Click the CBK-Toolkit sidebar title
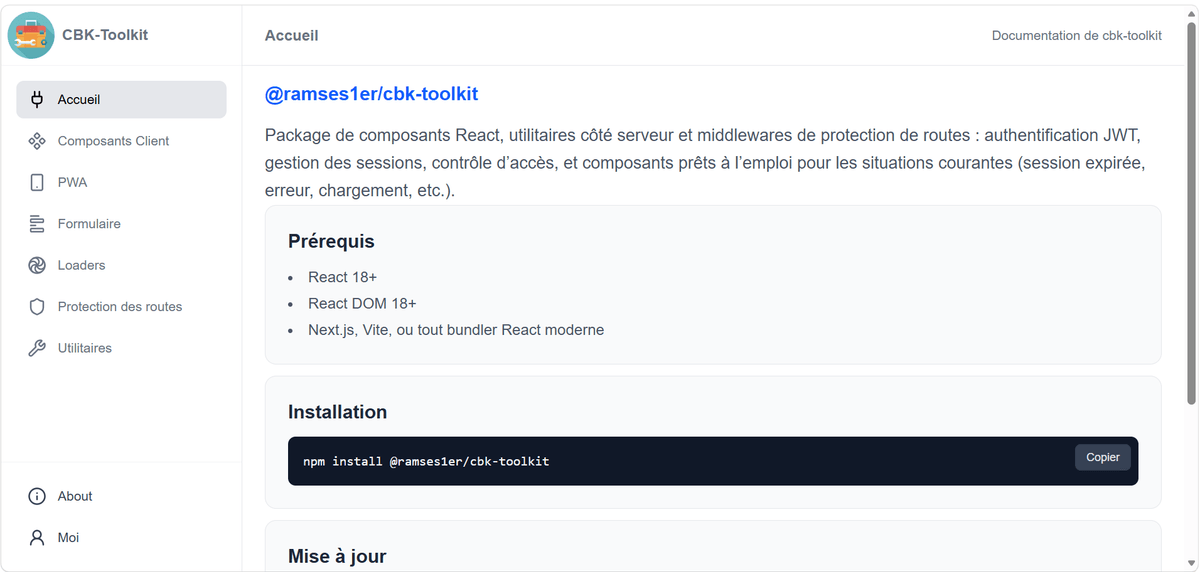The image size is (1200, 572). click(105, 35)
